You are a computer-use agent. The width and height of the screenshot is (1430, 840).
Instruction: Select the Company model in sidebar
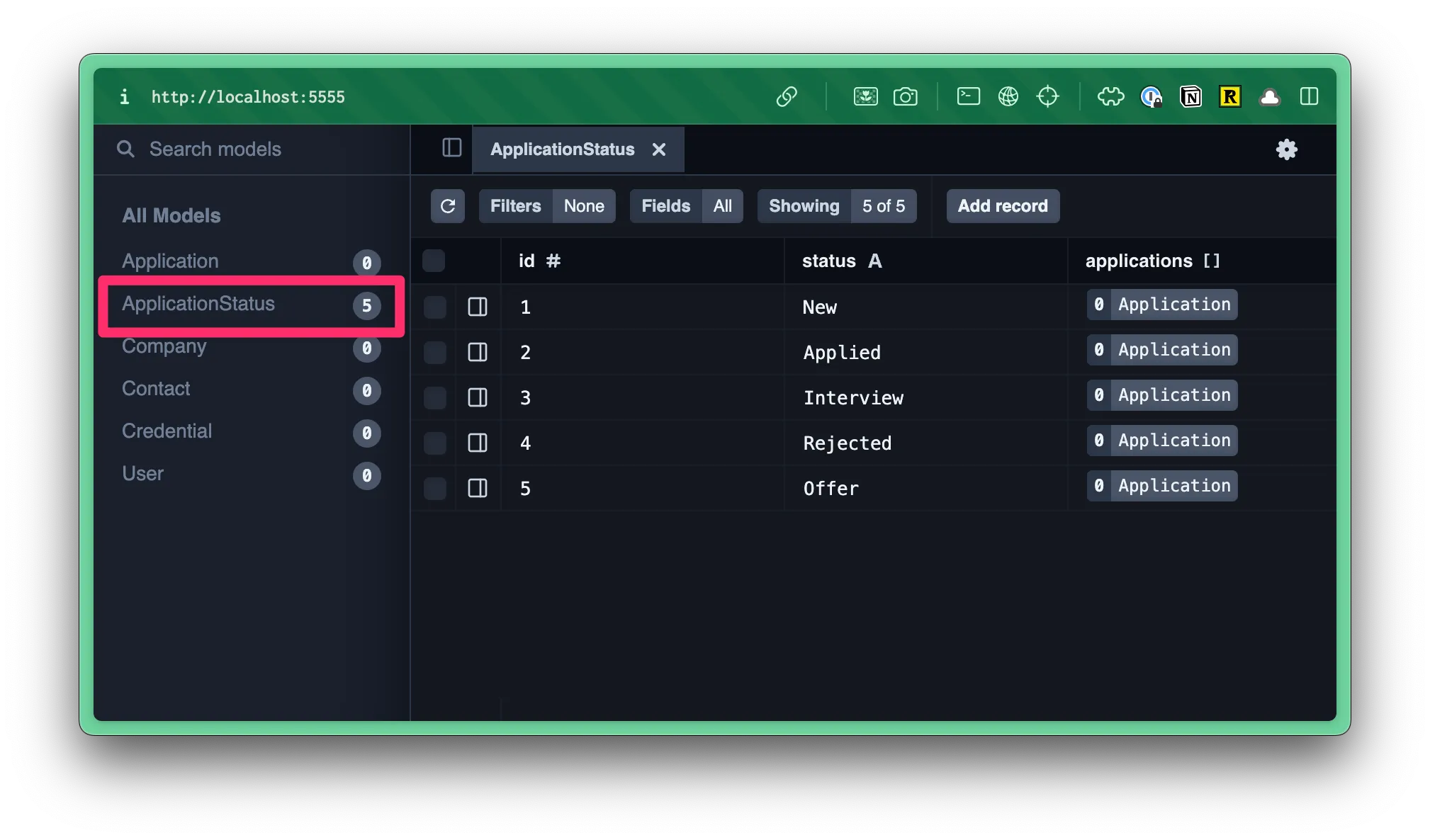[x=164, y=347]
